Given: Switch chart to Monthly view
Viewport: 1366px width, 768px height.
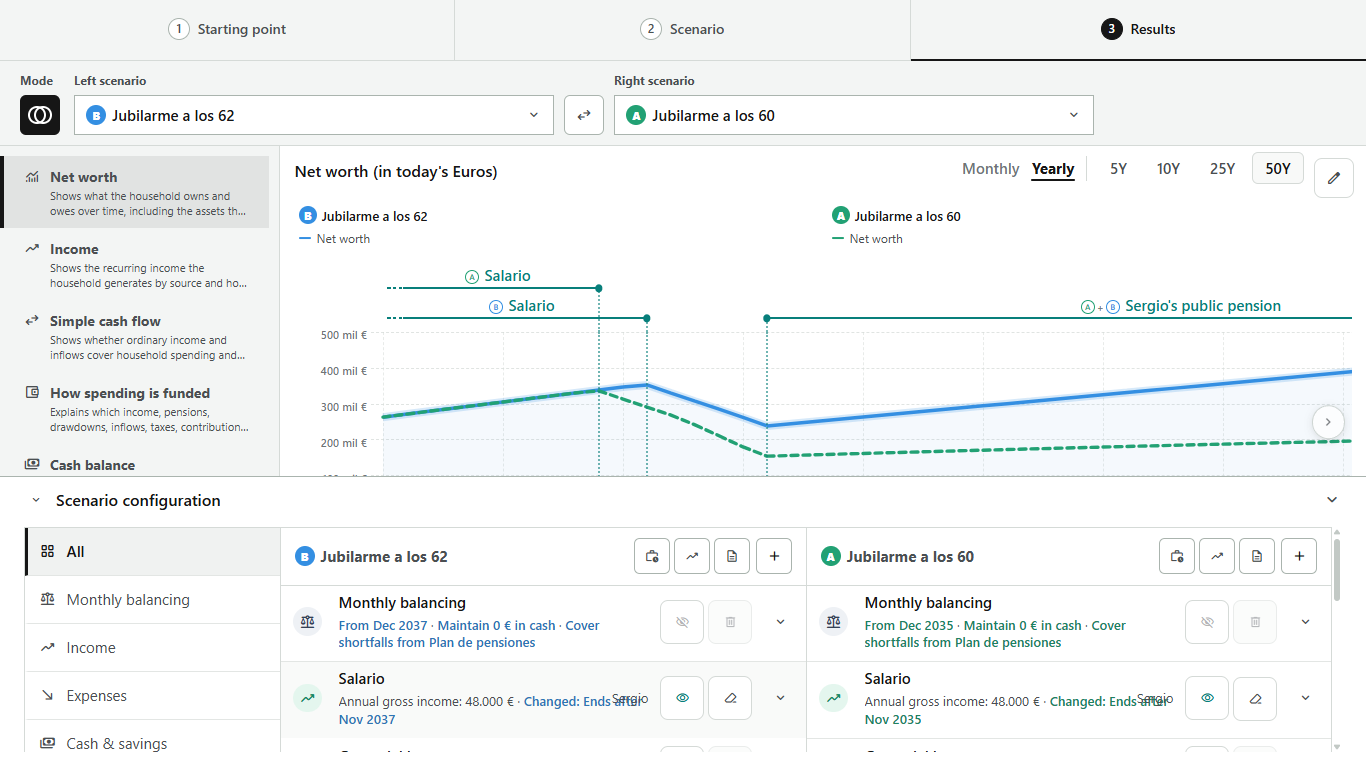Looking at the screenshot, I should (990, 169).
